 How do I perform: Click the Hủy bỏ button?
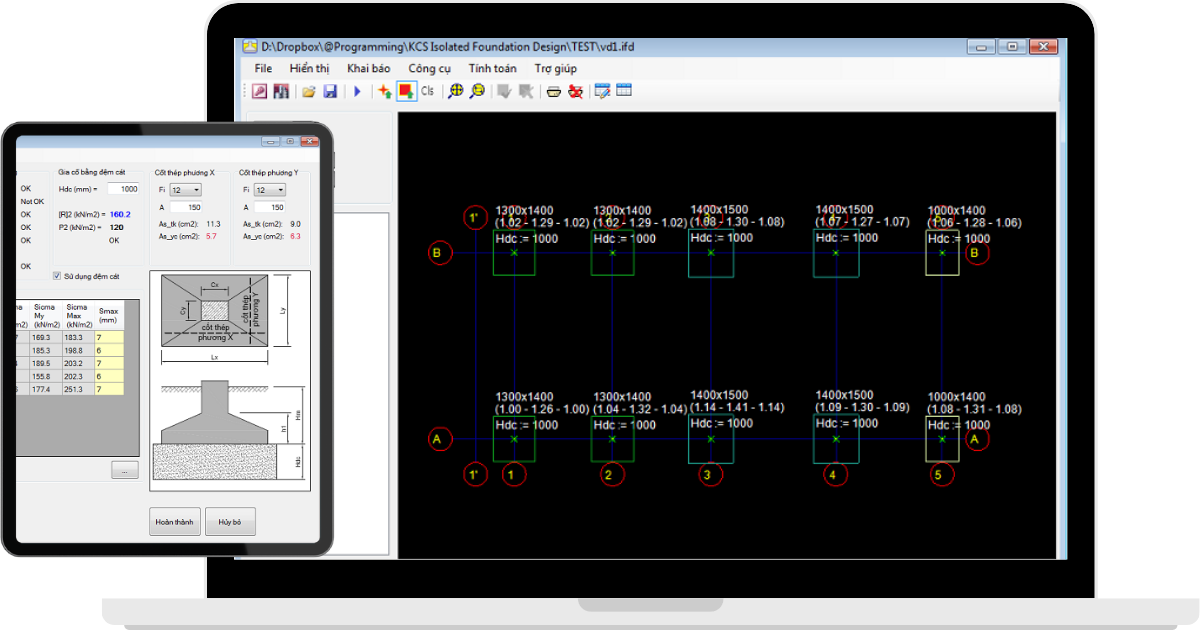(230, 522)
